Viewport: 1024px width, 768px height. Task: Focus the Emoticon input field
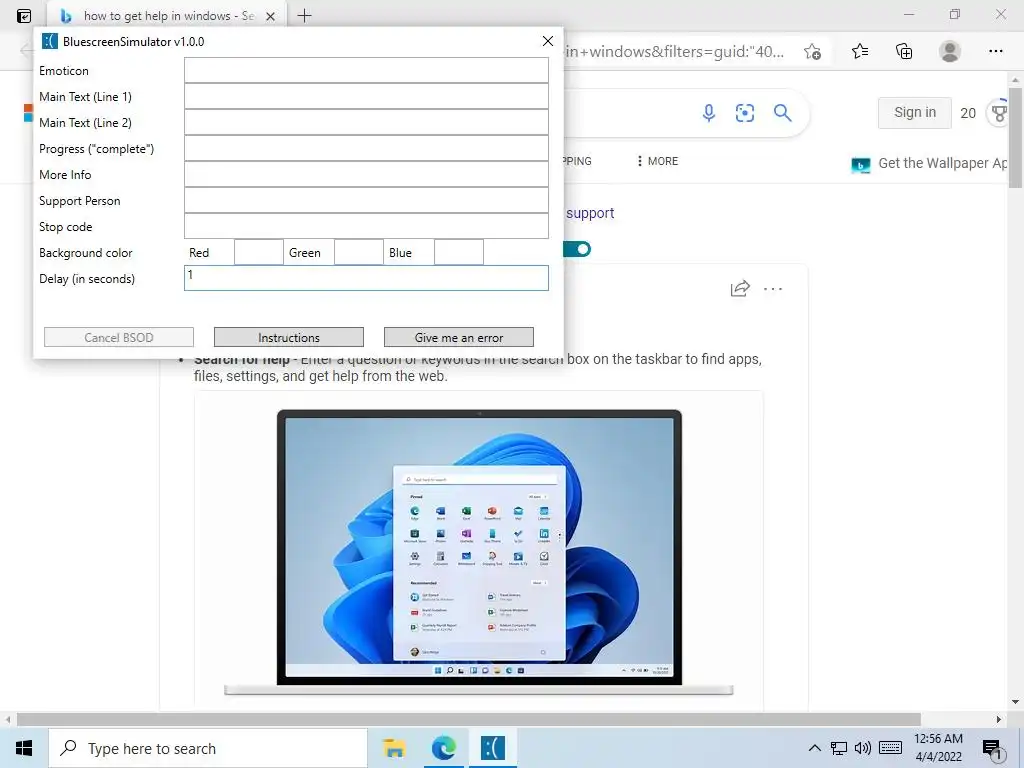click(x=366, y=70)
